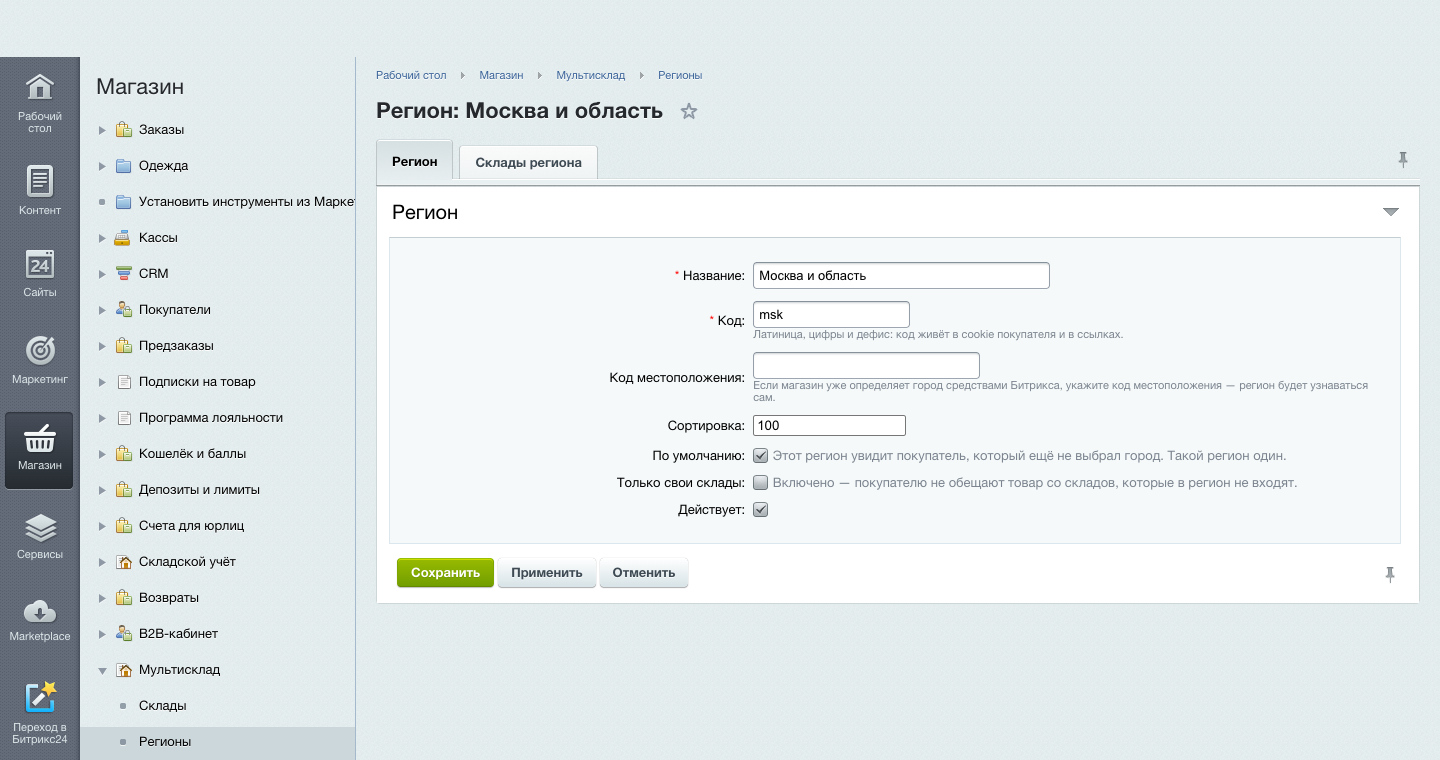The width and height of the screenshot is (1440, 760).
Task: Open the Маркетинг target icon
Action: (39, 350)
